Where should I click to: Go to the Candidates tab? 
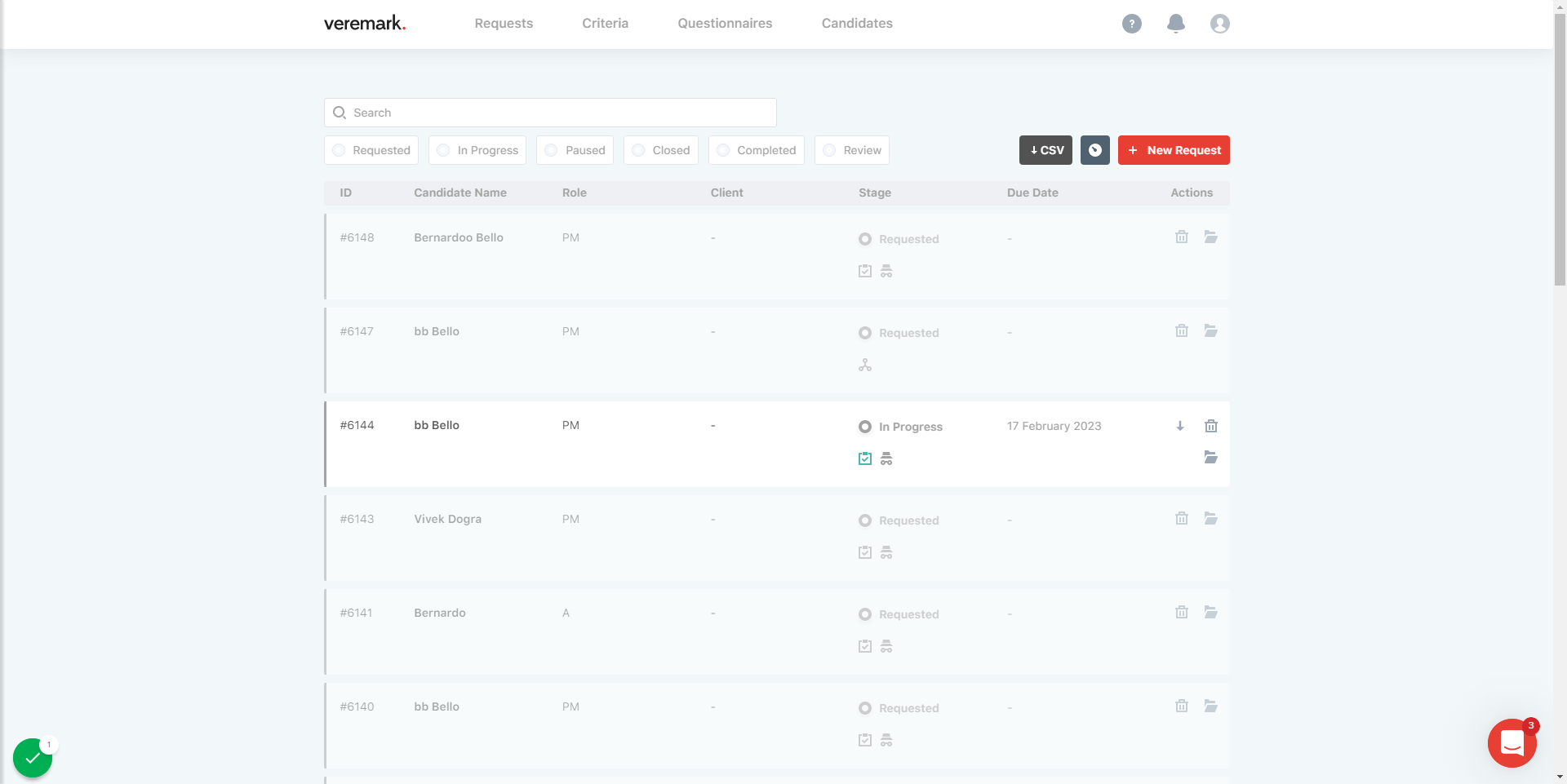[857, 24]
